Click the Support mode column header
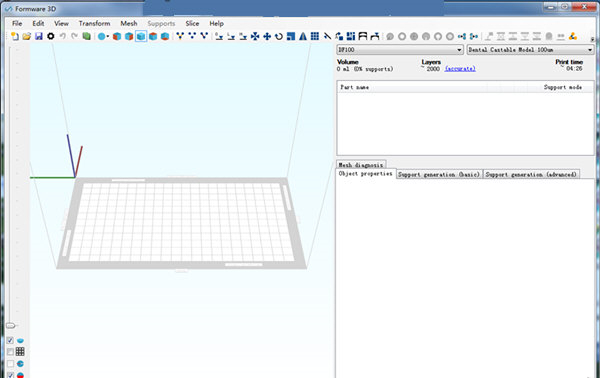600x378 pixels. coord(562,87)
